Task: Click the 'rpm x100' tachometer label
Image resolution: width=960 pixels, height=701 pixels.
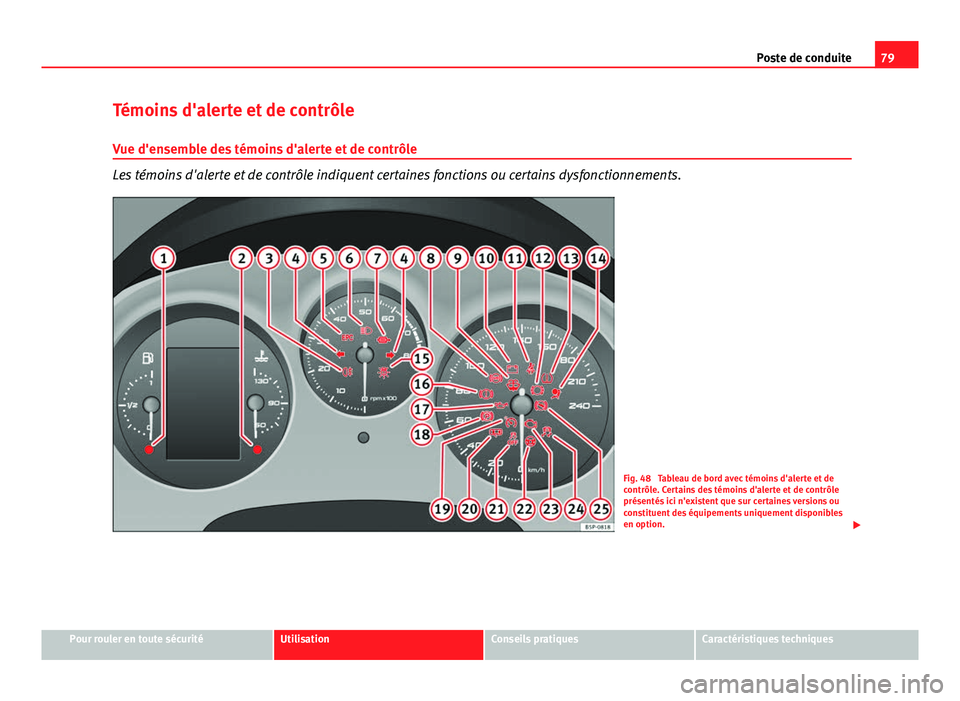Action: [383, 398]
